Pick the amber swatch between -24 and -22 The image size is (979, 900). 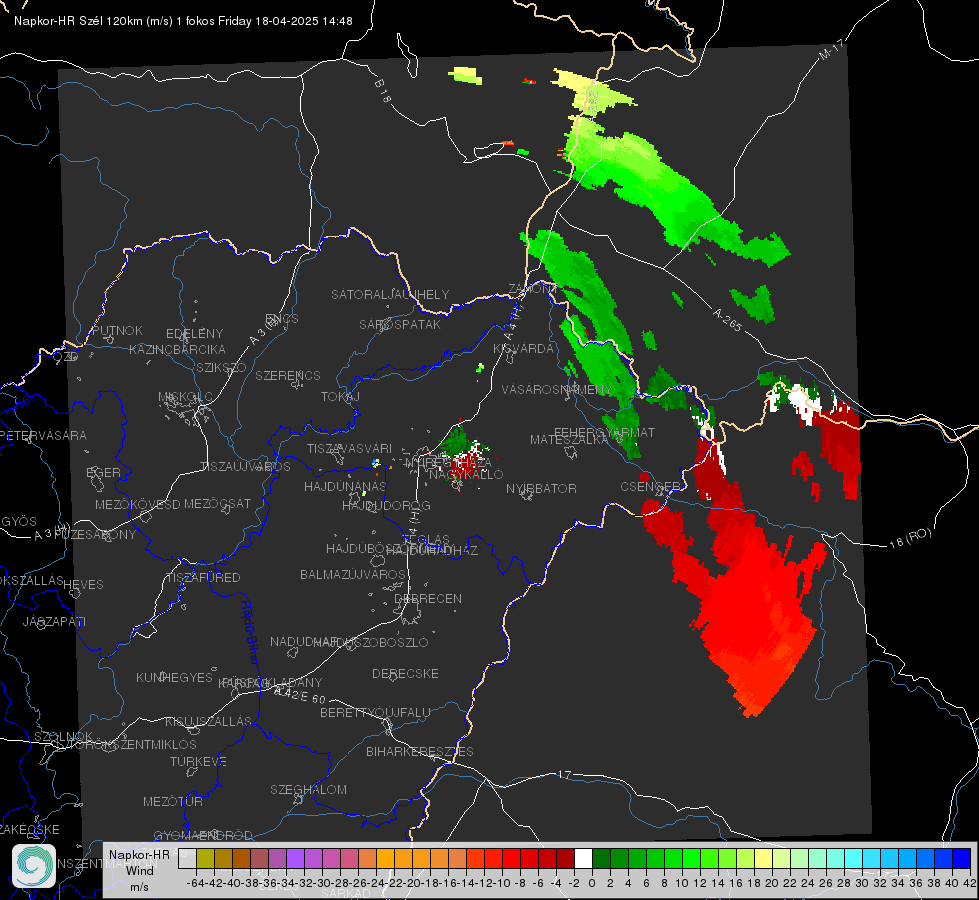[385, 859]
